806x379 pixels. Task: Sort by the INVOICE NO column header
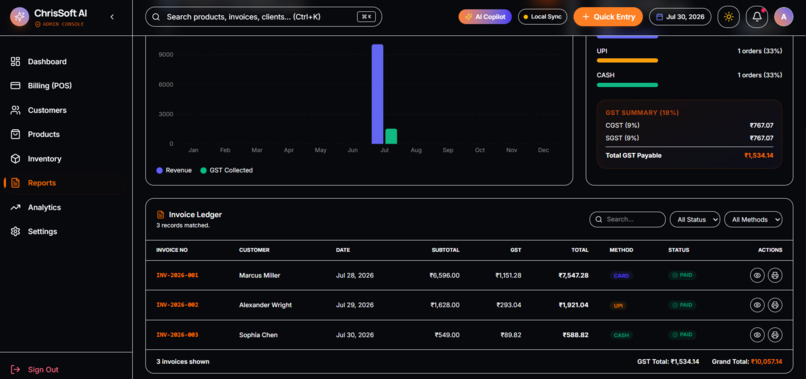[172, 250]
